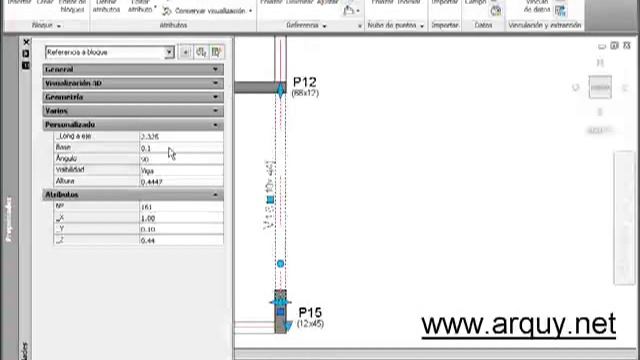The image size is (640, 360).
Task: Click the data extraction icon in the ribbon
Action: (x=560, y=11)
